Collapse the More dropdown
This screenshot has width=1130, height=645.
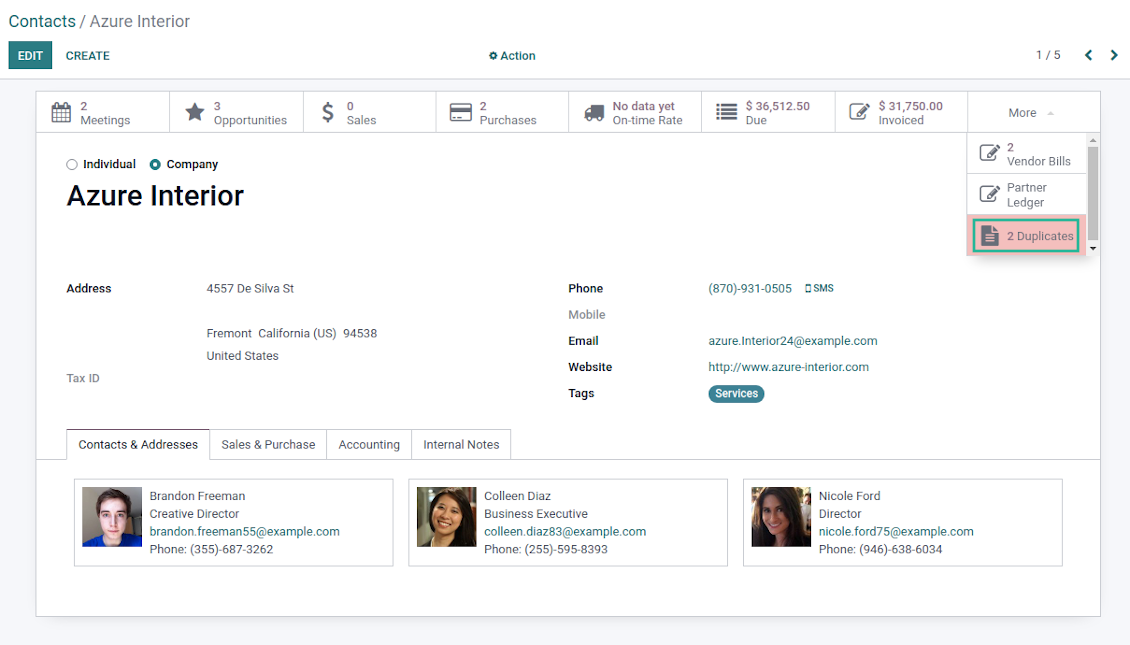(x=1031, y=113)
